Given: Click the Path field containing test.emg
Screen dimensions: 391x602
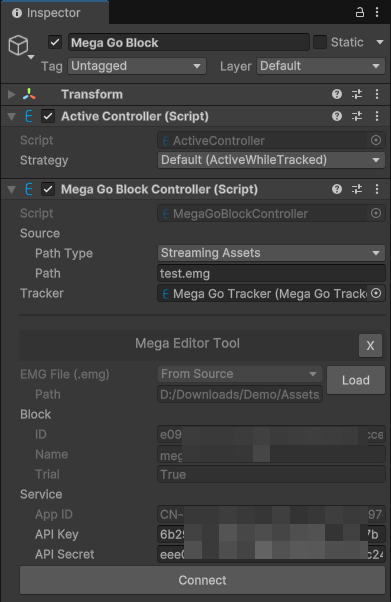Looking at the screenshot, I should click(x=271, y=273).
